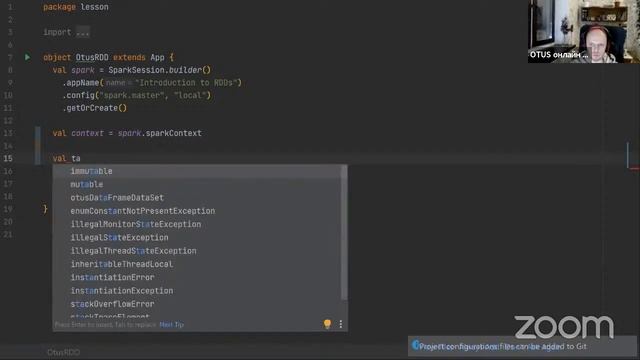Click the "Introduction to RDDs" string
The image size is (640, 360).
pos(187,83)
